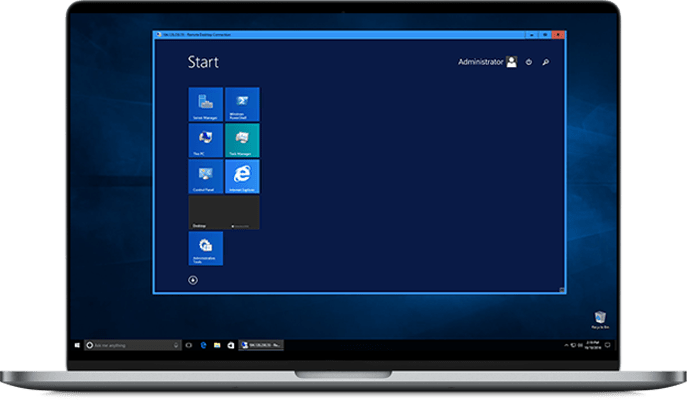Click the power icon on Start screen

528,62
